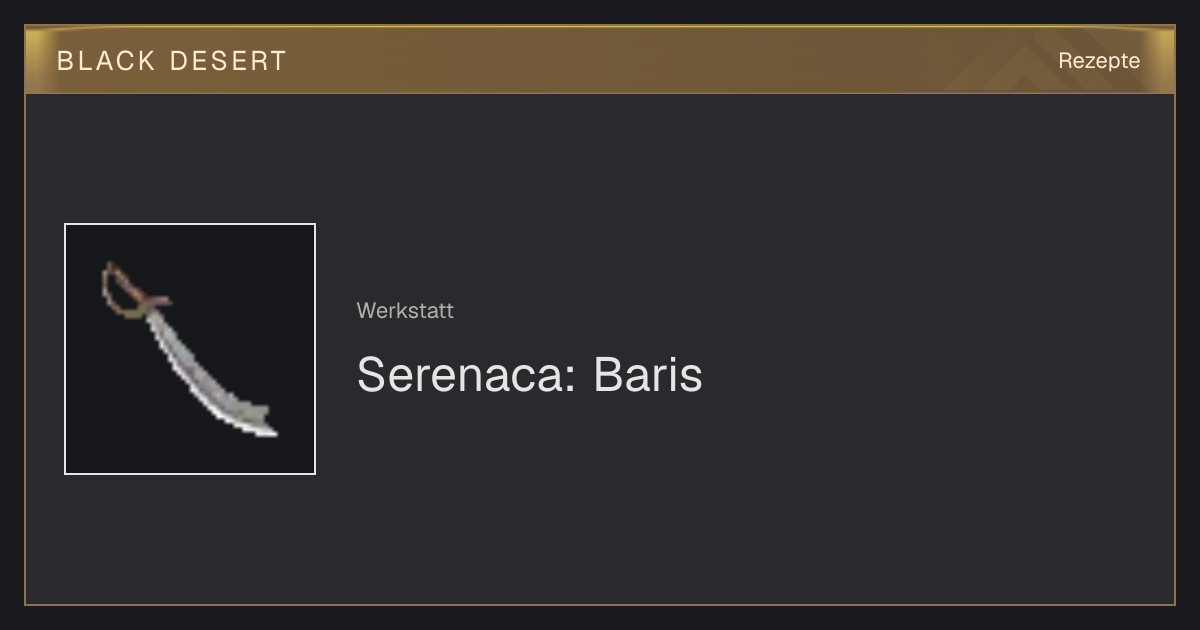The width and height of the screenshot is (1200, 630).
Task: Click the gold bottom border of the card
Action: point(600,605)
